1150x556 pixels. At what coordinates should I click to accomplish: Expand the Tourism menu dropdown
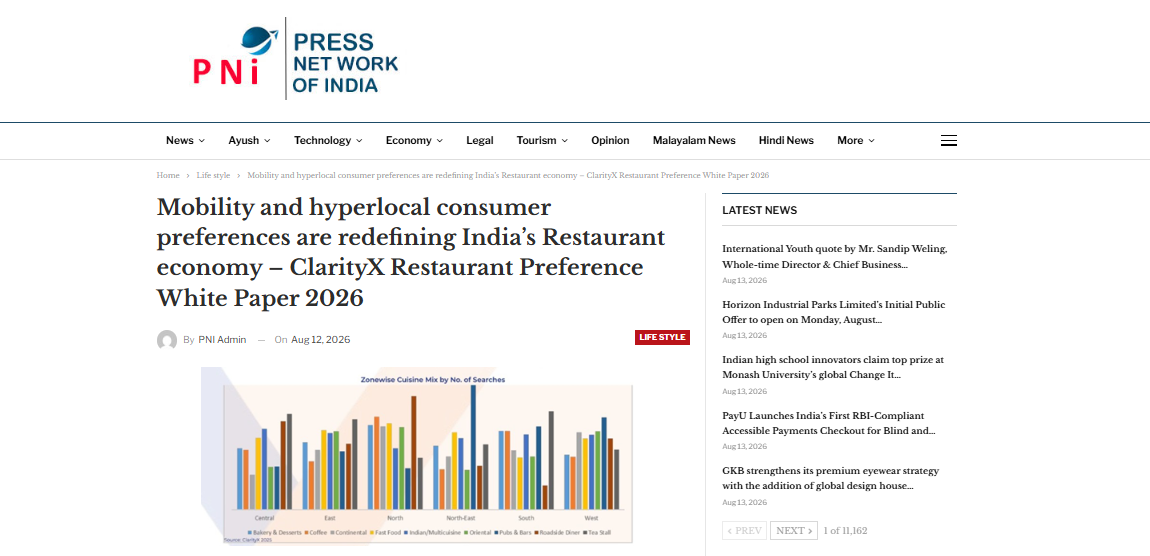542,141
